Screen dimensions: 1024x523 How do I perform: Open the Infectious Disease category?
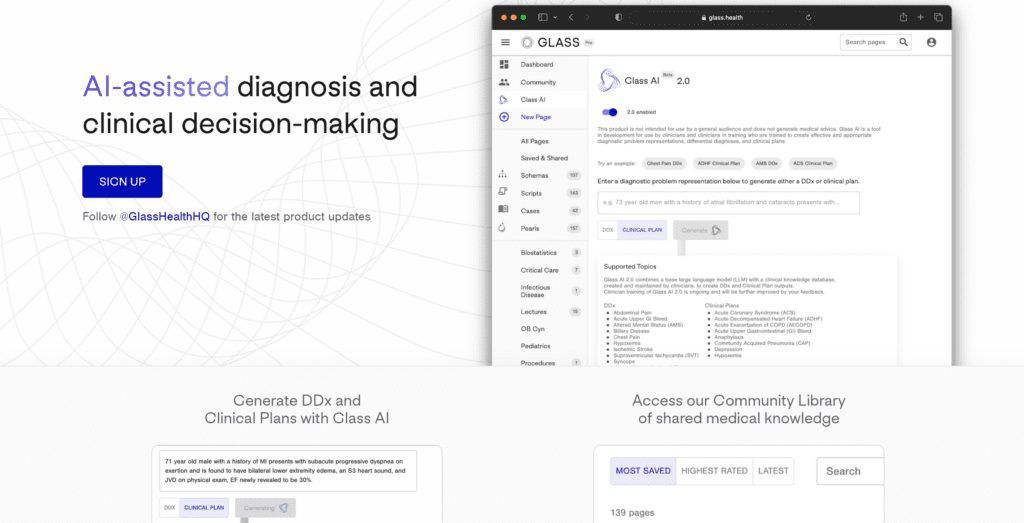pyautogui.click(x=536, y=291)
